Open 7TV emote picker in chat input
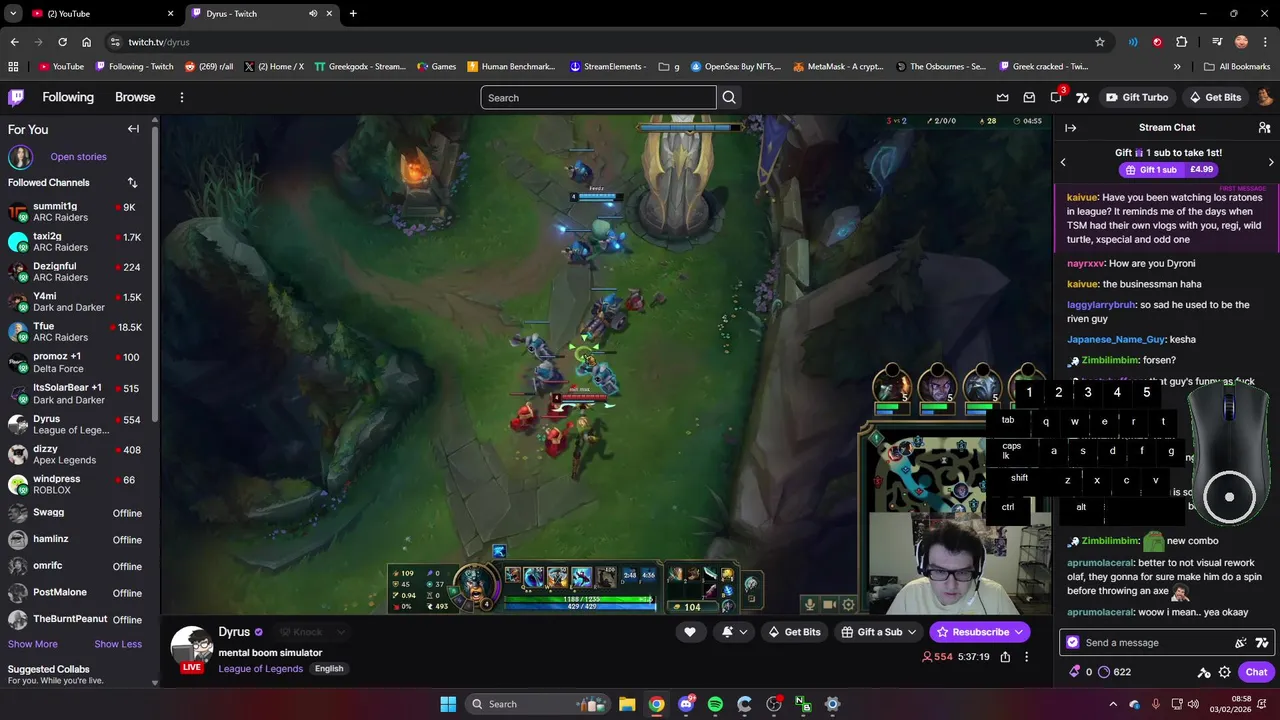The width and height of the screenshot is (1280, 720). tap(1262, 643)
